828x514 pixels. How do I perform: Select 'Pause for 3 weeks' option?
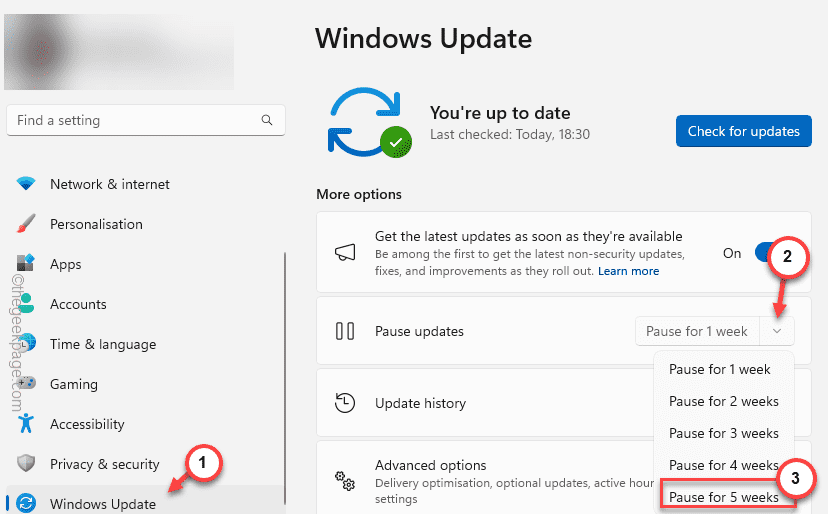pos(724,433)
